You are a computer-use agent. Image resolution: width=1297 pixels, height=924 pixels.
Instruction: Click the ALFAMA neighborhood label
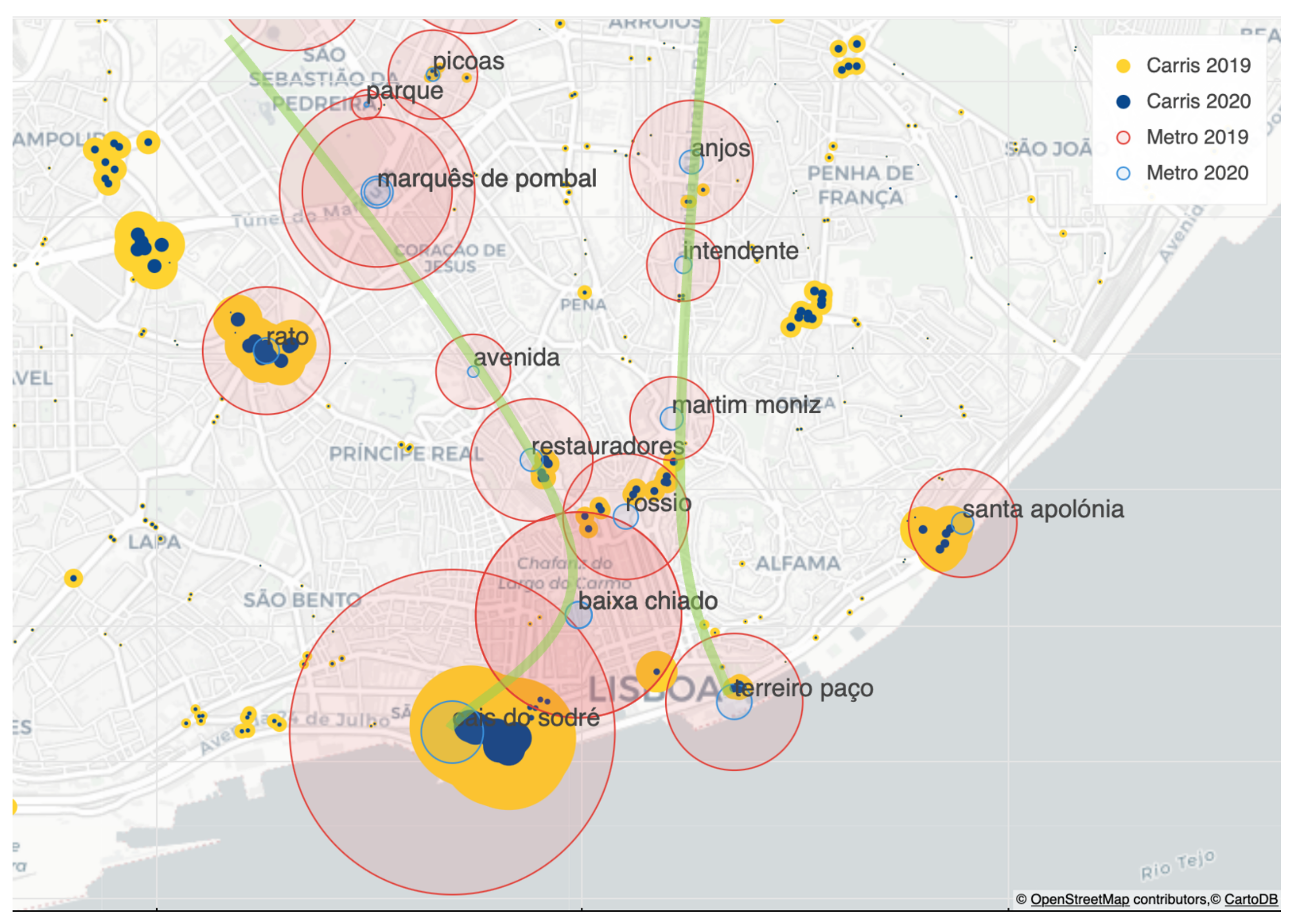[798, 564]
